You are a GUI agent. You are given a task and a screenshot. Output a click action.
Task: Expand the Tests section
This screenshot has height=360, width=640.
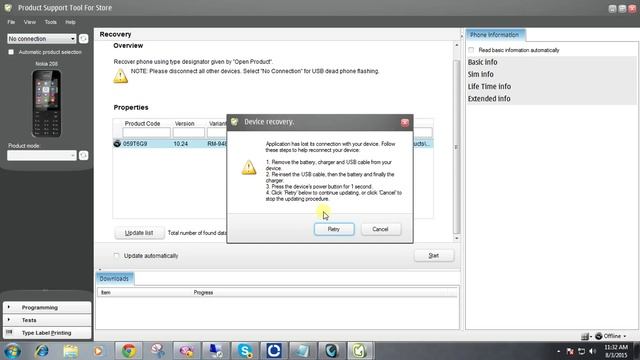click(x=47, y=320)
